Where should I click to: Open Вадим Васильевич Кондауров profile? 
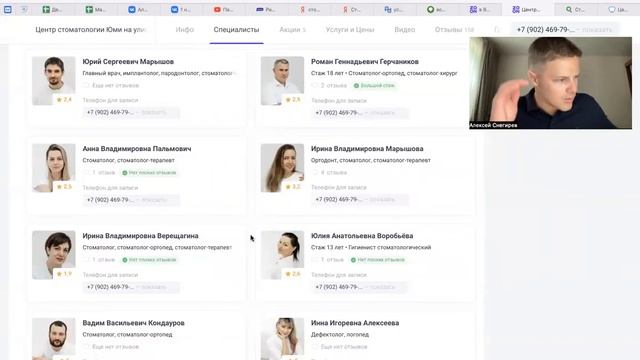click(133, 322)
